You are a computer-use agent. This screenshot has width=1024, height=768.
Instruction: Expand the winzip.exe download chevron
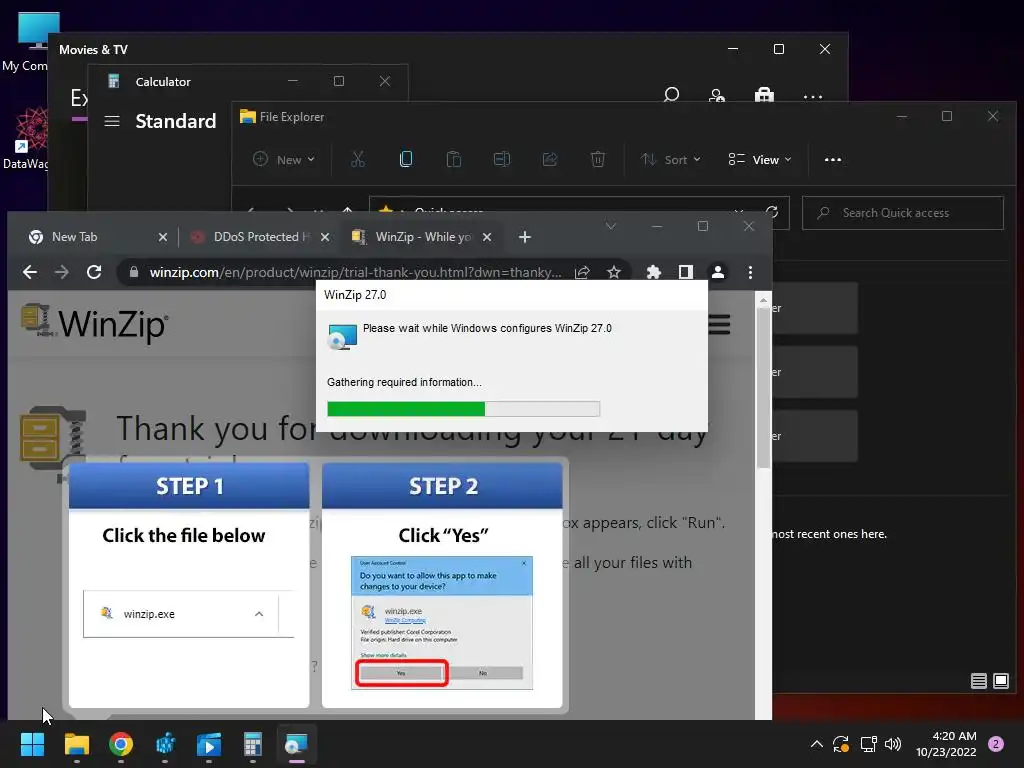pos(259,614)
